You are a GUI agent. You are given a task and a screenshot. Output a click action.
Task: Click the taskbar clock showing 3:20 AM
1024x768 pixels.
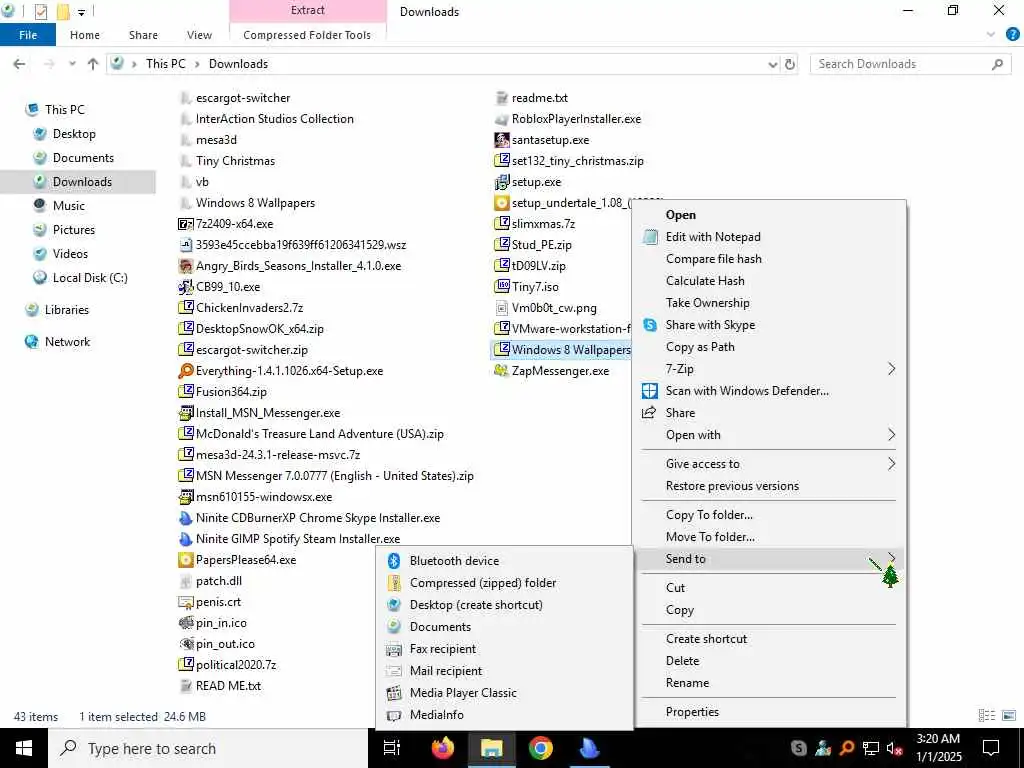[938, 748]
